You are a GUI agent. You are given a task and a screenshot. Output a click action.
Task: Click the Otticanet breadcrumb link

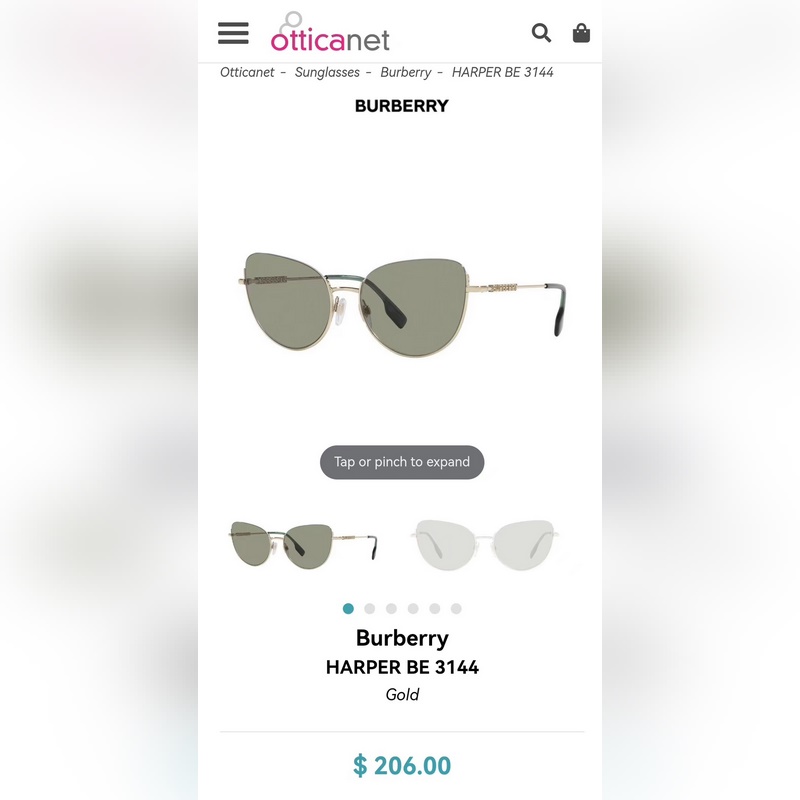tap(247, 72)
